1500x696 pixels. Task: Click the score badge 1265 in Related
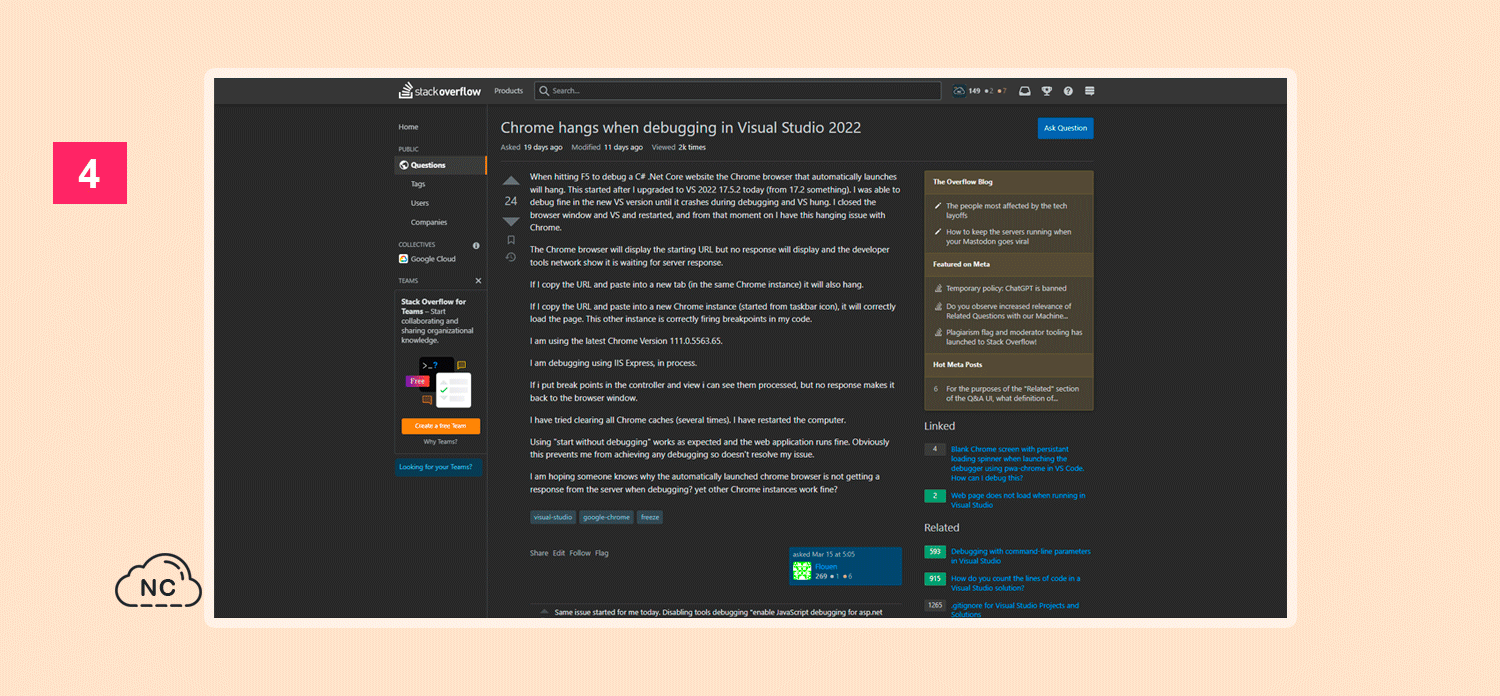tap(935, 605)
